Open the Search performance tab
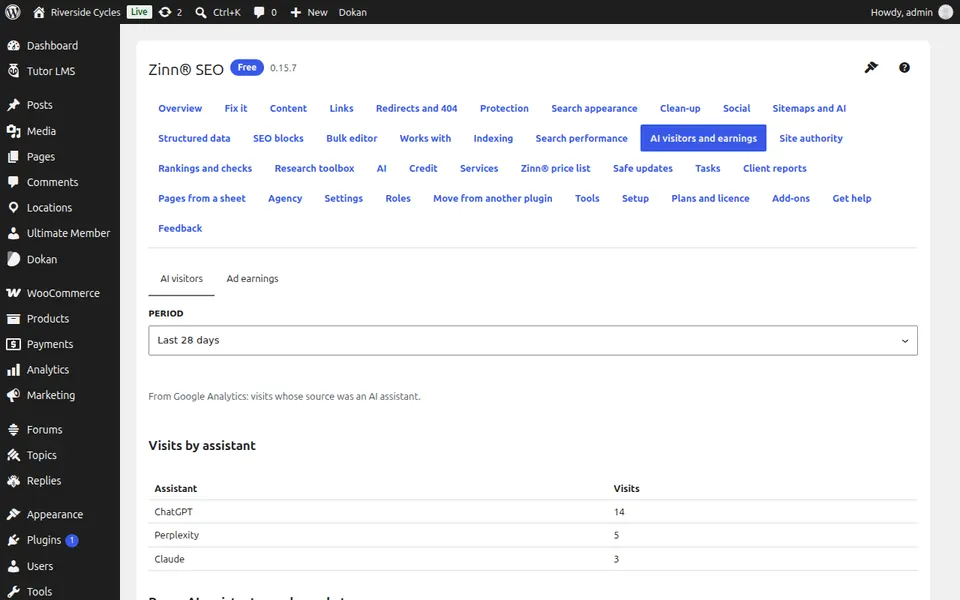The height and width of the screenshot is (600, 960). tap(581, 138)
